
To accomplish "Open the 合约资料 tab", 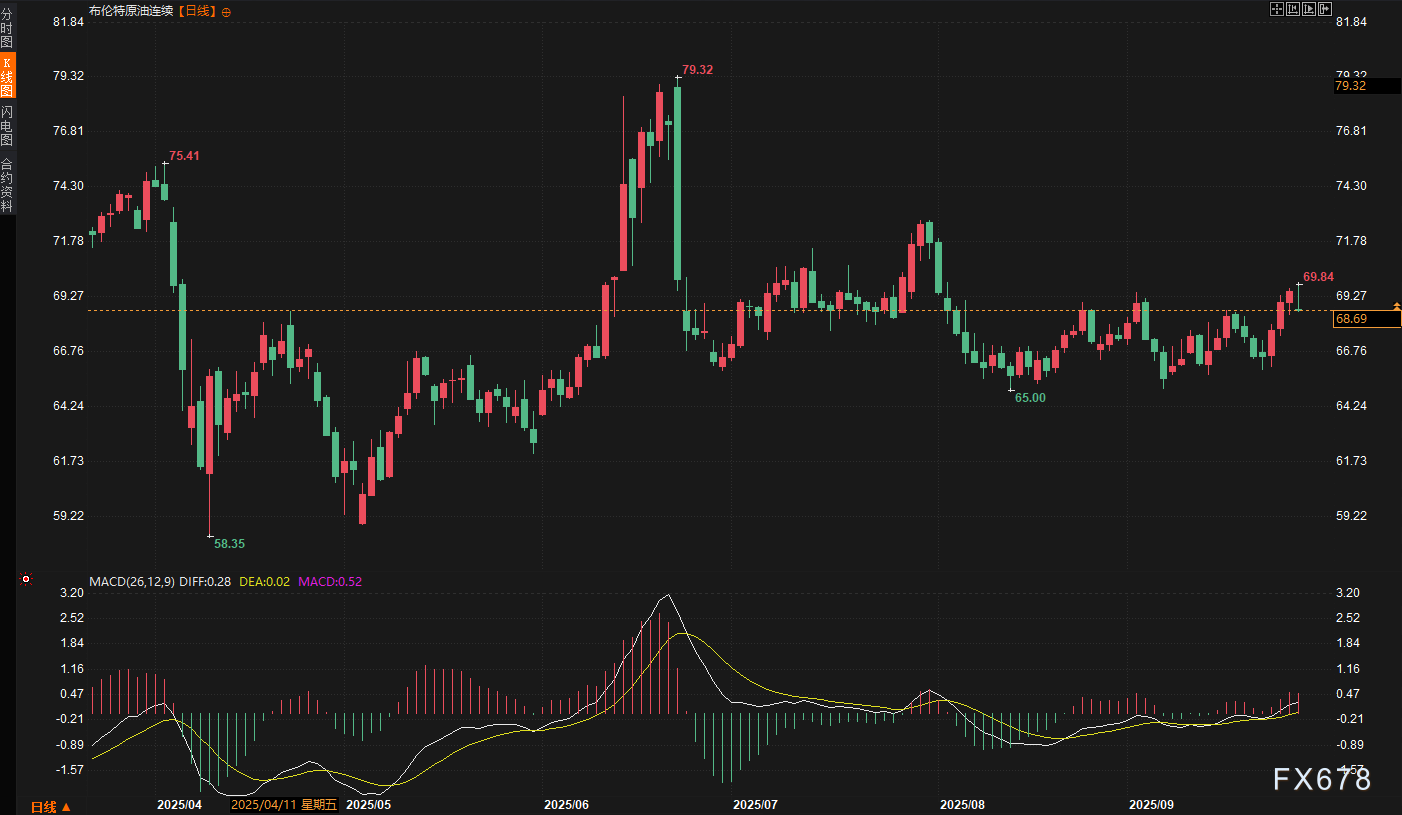I will (7, 185).
